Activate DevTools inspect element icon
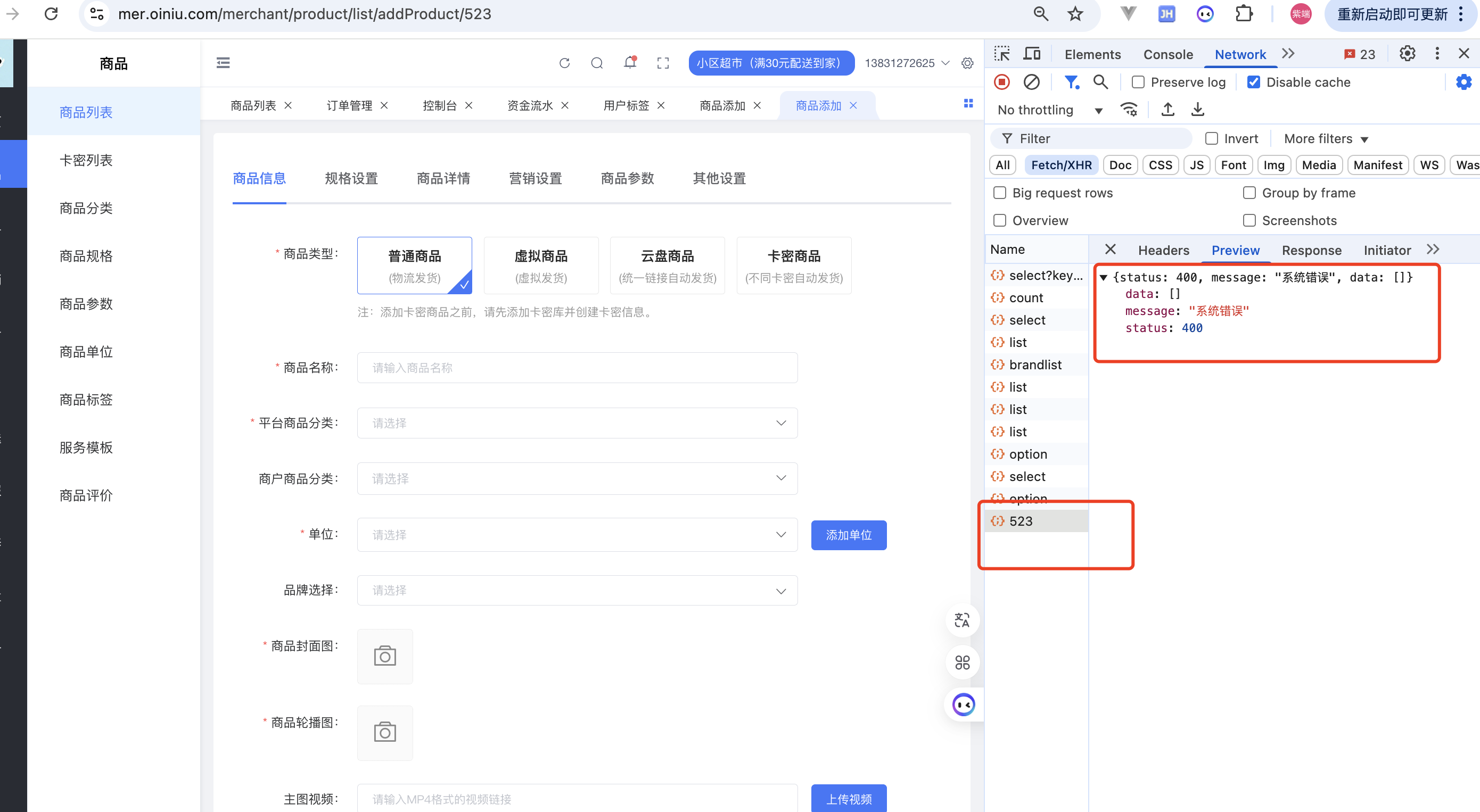The width and height of the screenshot is (1480, 812). click(1002, 54)
